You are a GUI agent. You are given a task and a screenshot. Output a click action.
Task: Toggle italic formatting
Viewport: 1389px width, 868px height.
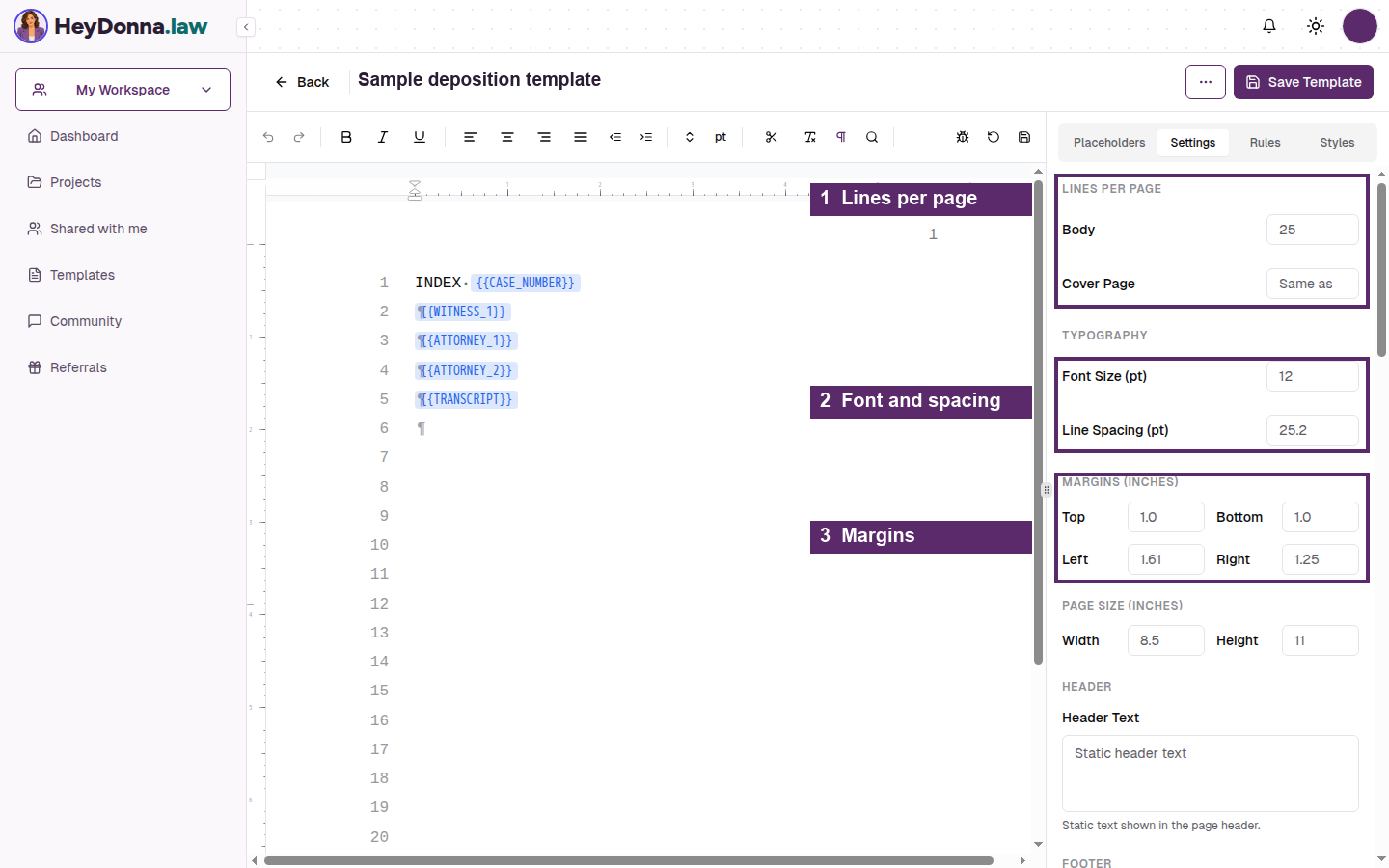click(x=383, y=137)
